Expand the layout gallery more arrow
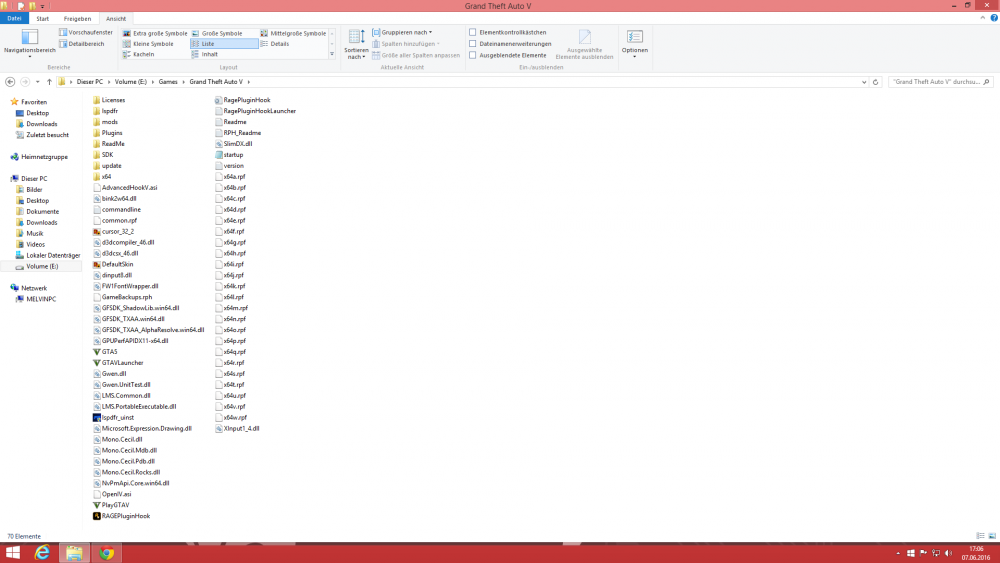 click(x=332, y=54)
